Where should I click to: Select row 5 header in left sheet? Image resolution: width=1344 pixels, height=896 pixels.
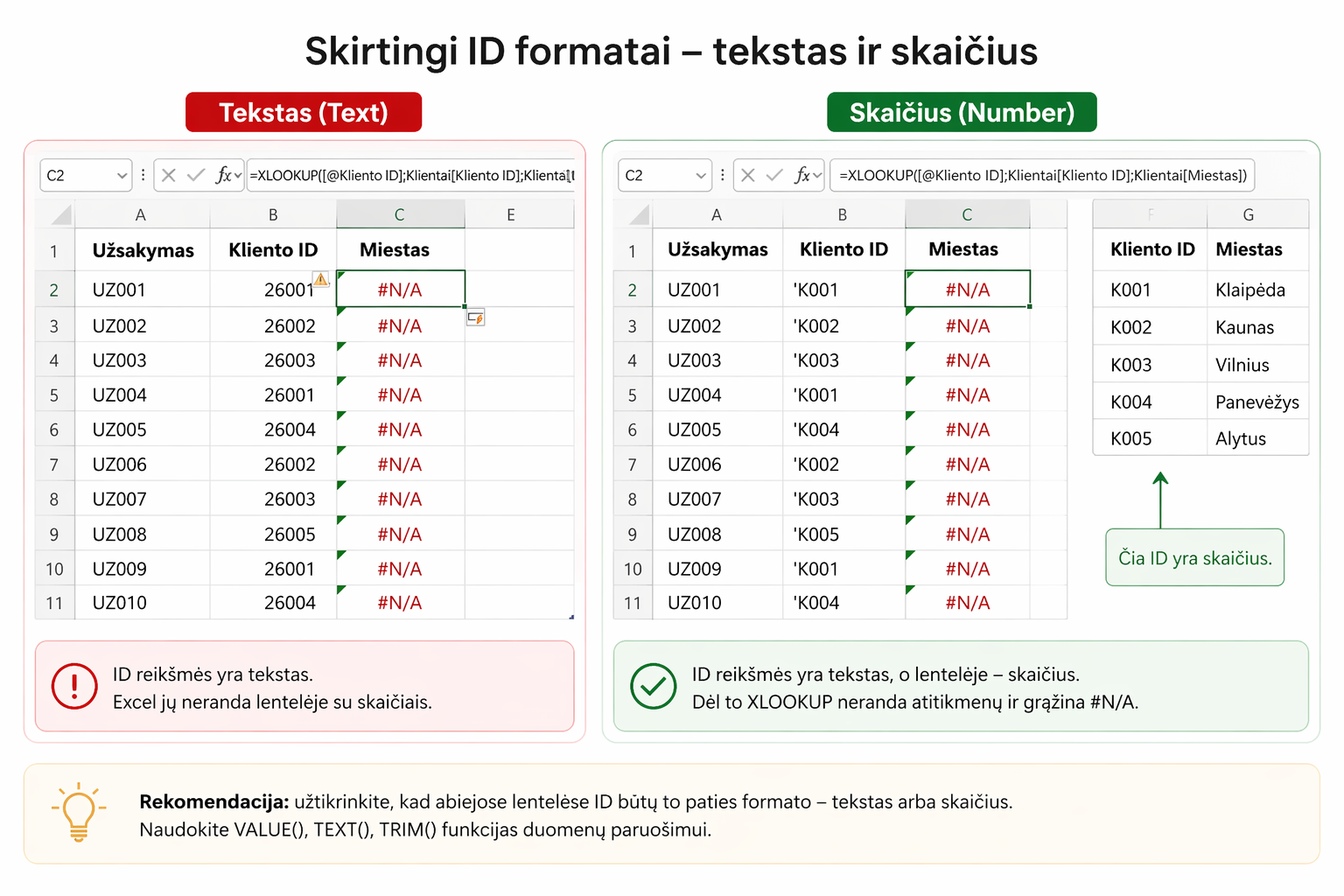pyautogui.click(x=54, y=395)
